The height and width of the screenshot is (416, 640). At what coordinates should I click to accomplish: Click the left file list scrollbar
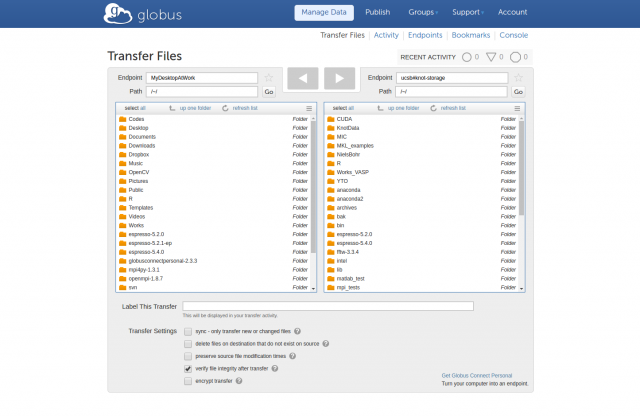pos(313,187)
